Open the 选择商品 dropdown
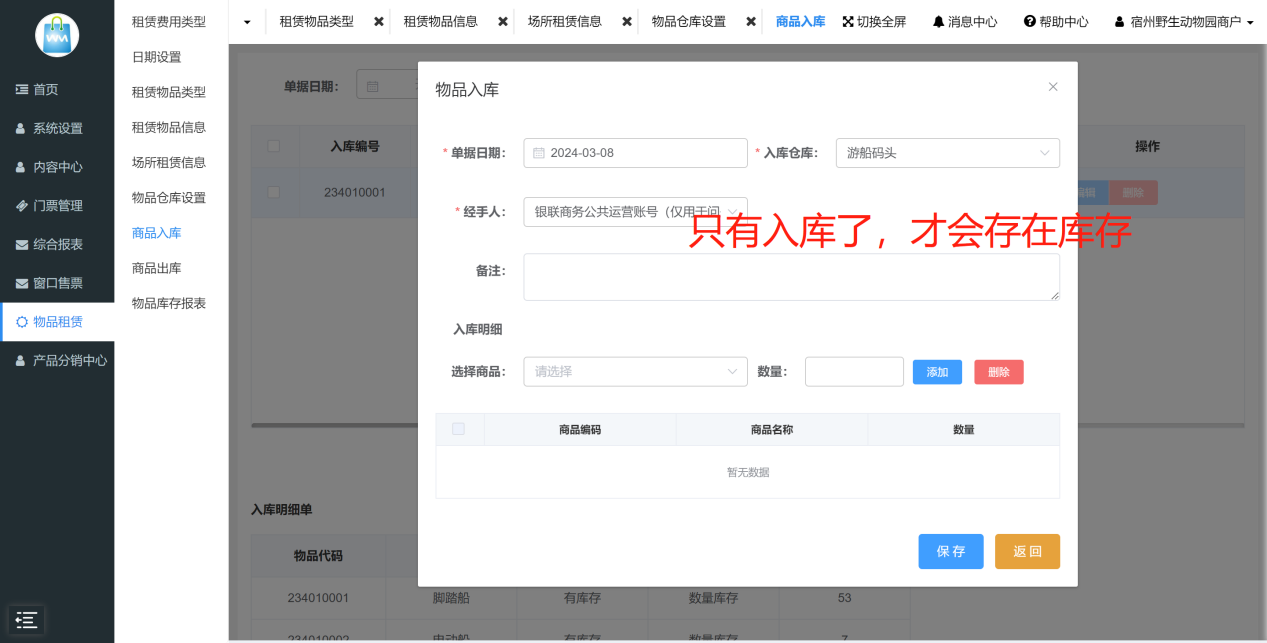This screenshot has height=643, width=1267. point(634,372)
